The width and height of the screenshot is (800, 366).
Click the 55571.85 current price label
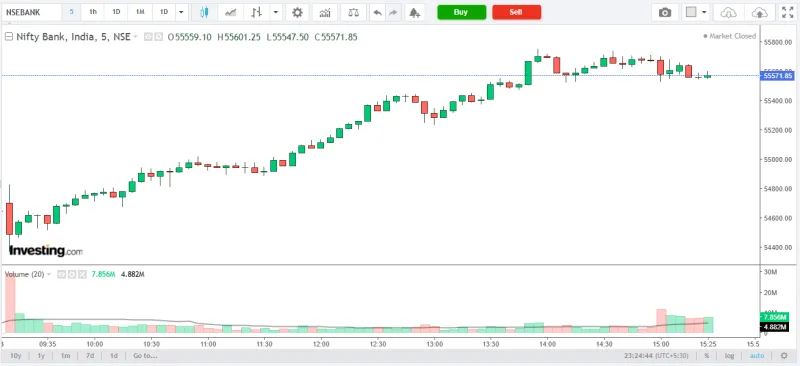778,76
